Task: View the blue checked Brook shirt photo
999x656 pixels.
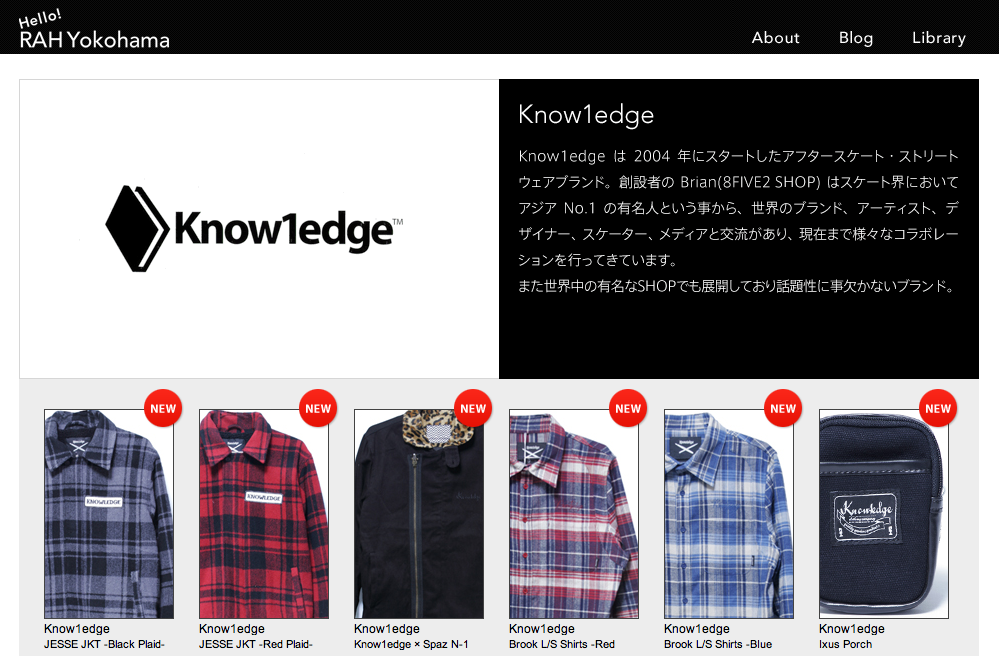Action: click(x=728, y=514)
